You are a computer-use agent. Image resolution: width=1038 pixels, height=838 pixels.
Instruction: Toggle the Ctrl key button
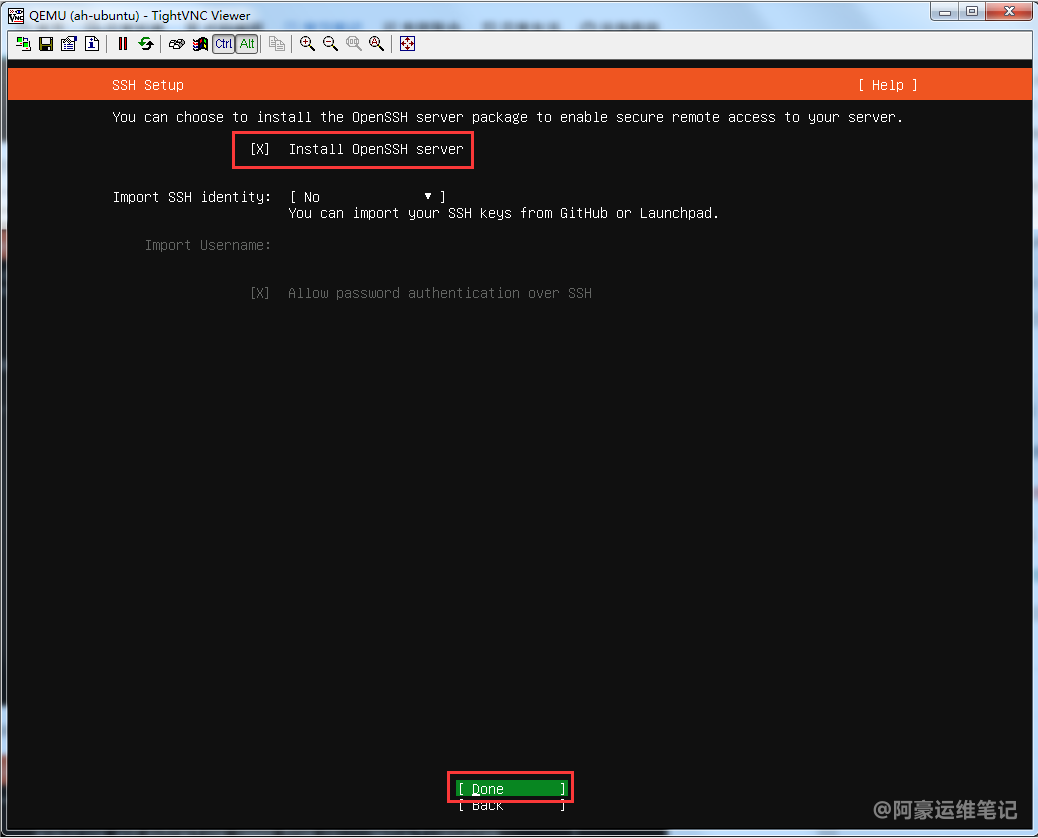coord(224,44)
